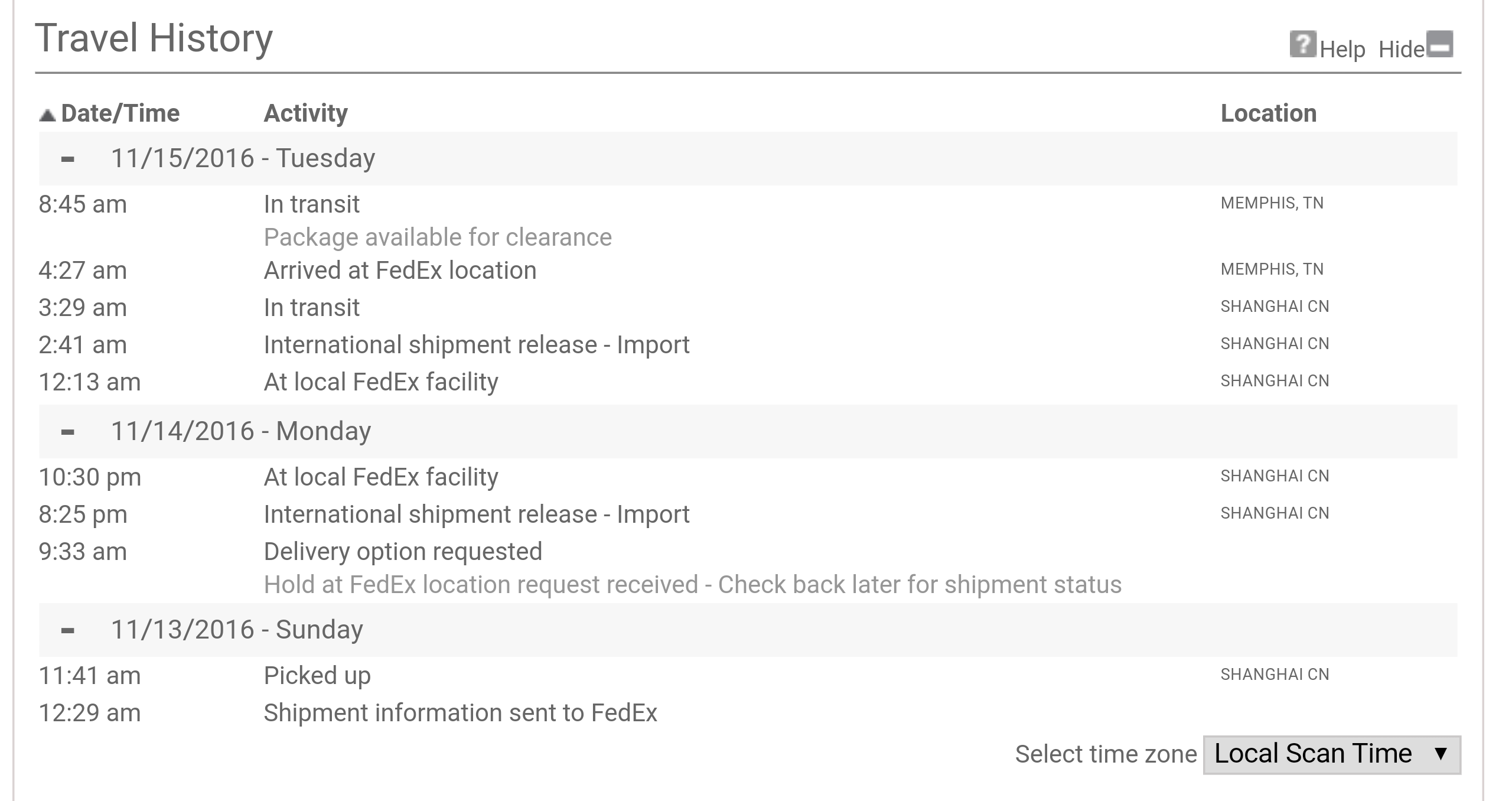This screenshot has height=801, width=1512.
Task: Click the dropdown arrow of time zone selector
Action: pyautogui.click(x=1441, y=754)
